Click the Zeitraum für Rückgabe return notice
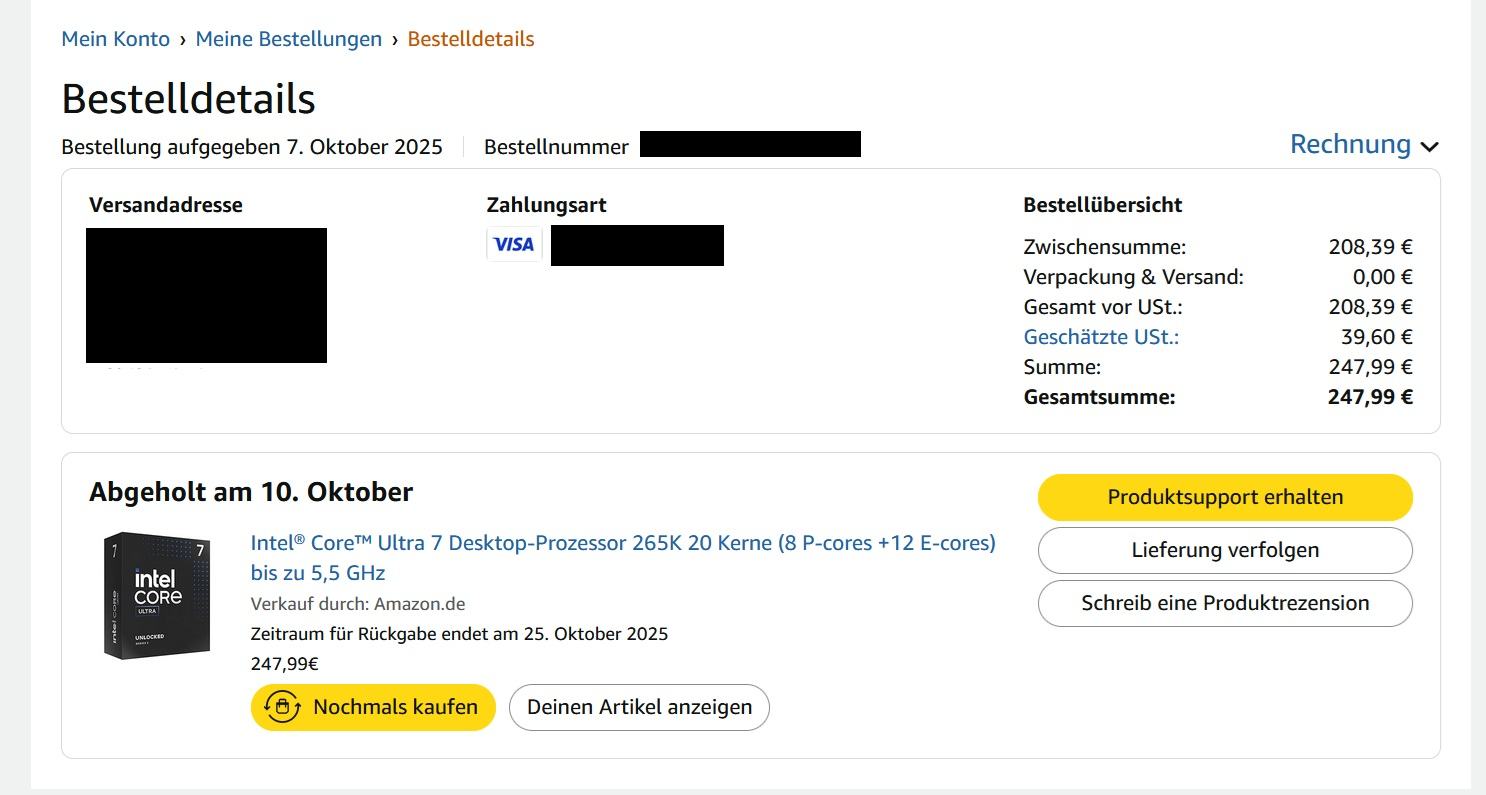Image resolution: width=1486 pixels, height=795 pixels. tap(459, 634)
